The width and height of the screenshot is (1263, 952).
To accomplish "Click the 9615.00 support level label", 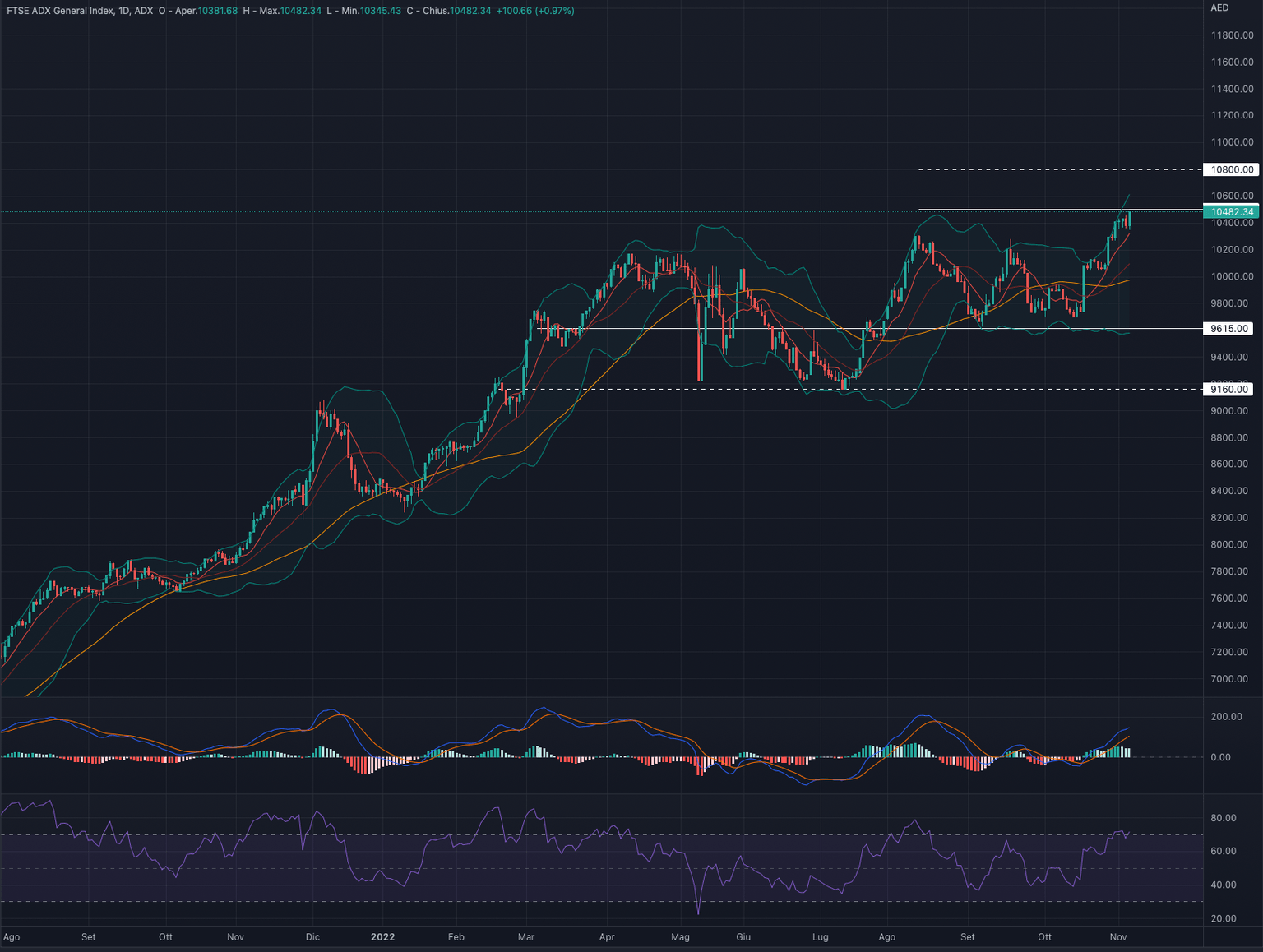I will pyautogui.click(x=1229, y=329).
